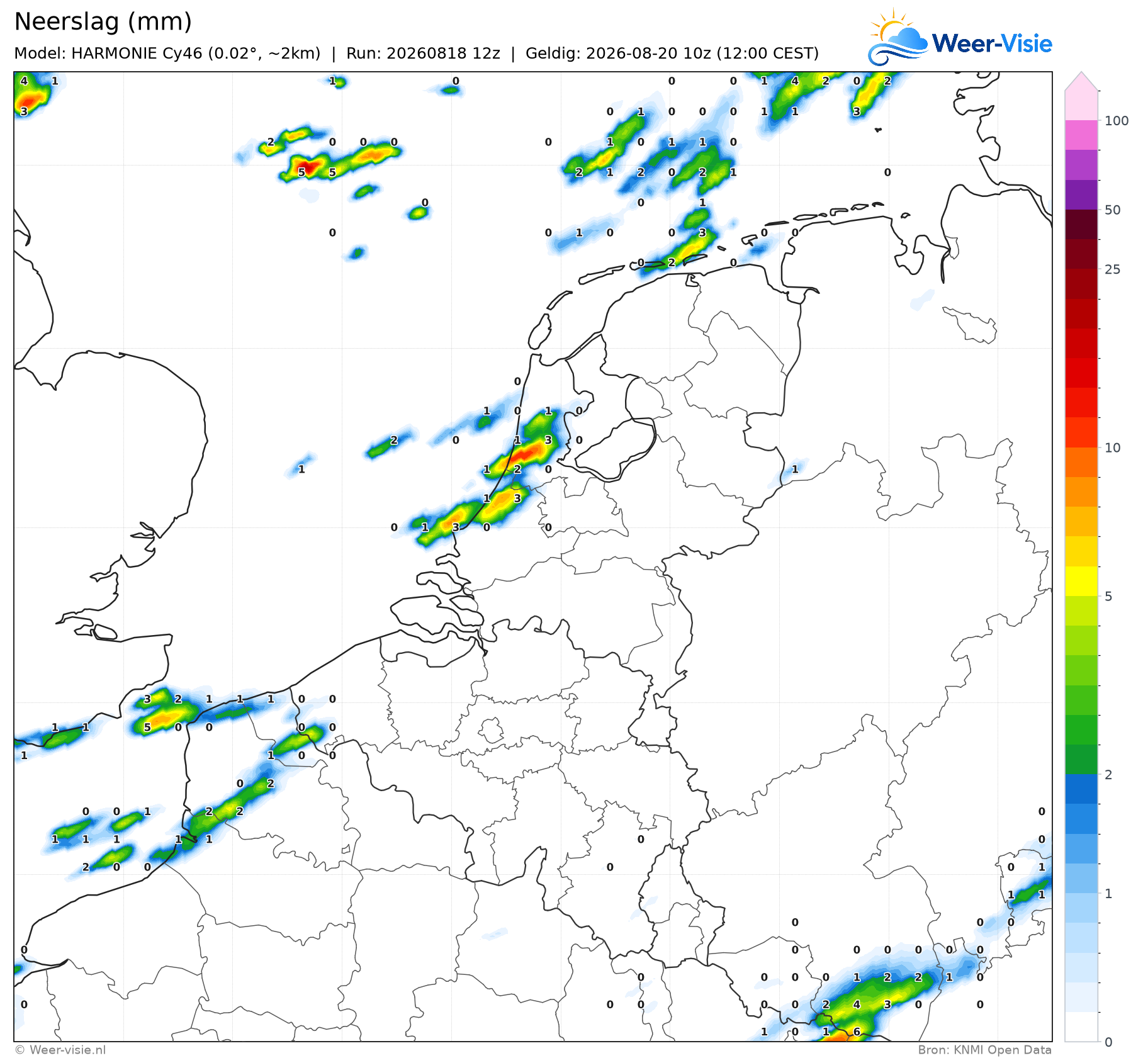1148x1058 pixels.
Task: Click the Weer-Visie brand name text
Action: tap(992, 43)
